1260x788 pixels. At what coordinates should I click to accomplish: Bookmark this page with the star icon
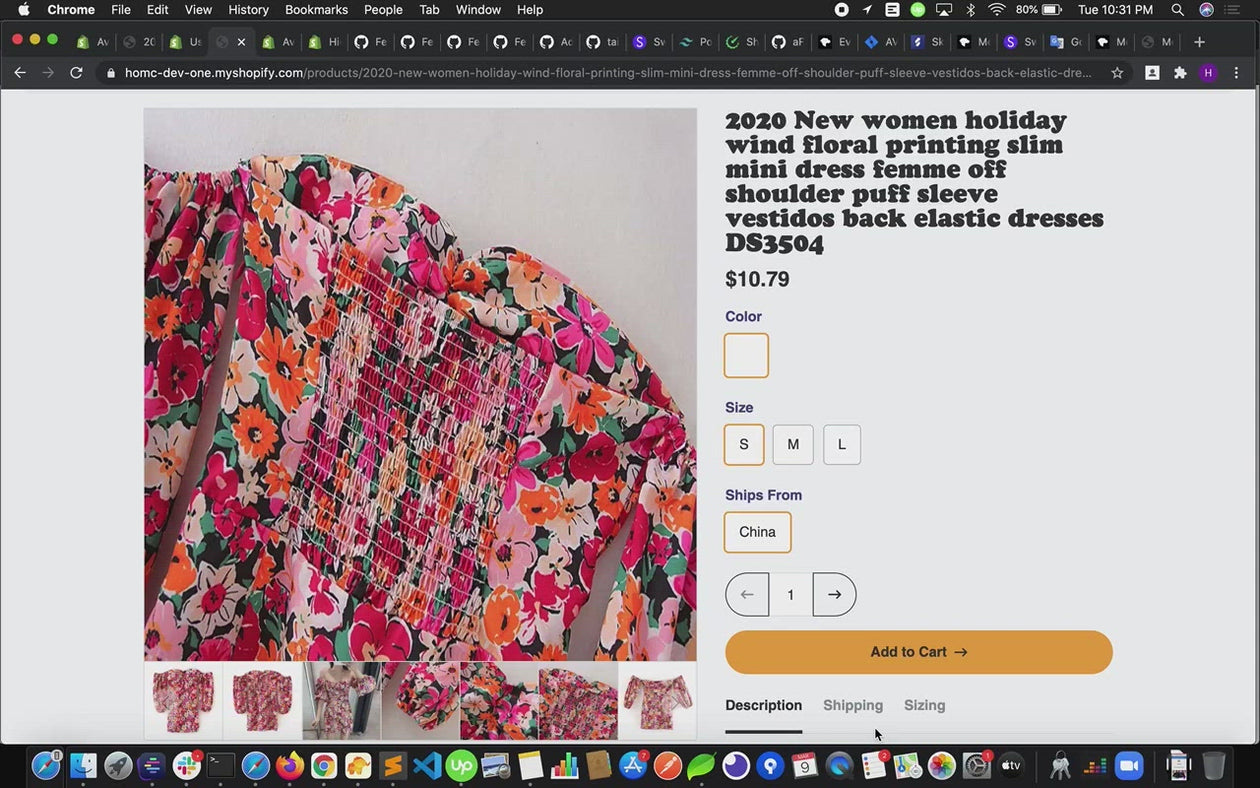(x=1117, y=73)
